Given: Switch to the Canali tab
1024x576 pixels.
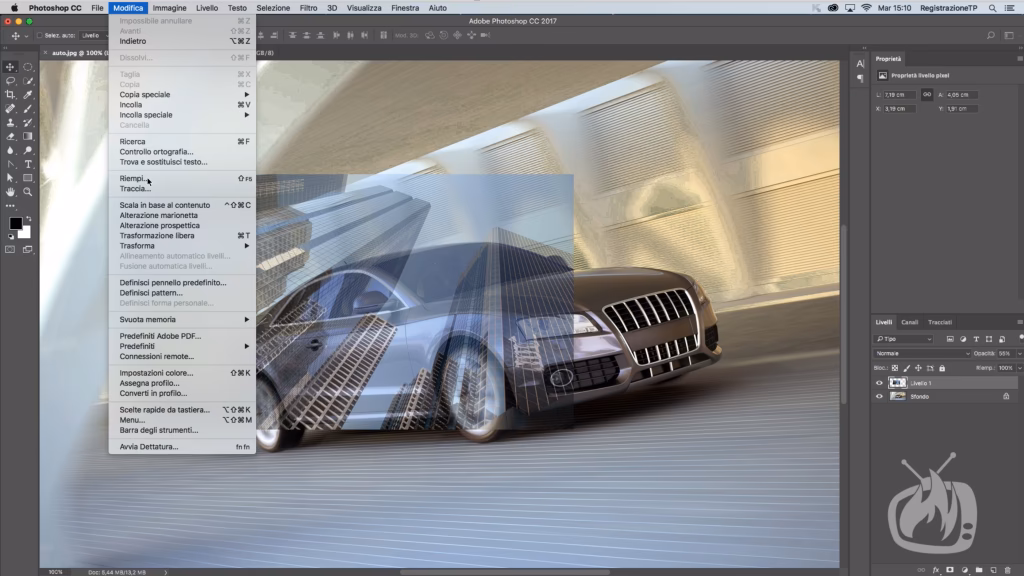Looking at the screenshot, I should [909, 322].
